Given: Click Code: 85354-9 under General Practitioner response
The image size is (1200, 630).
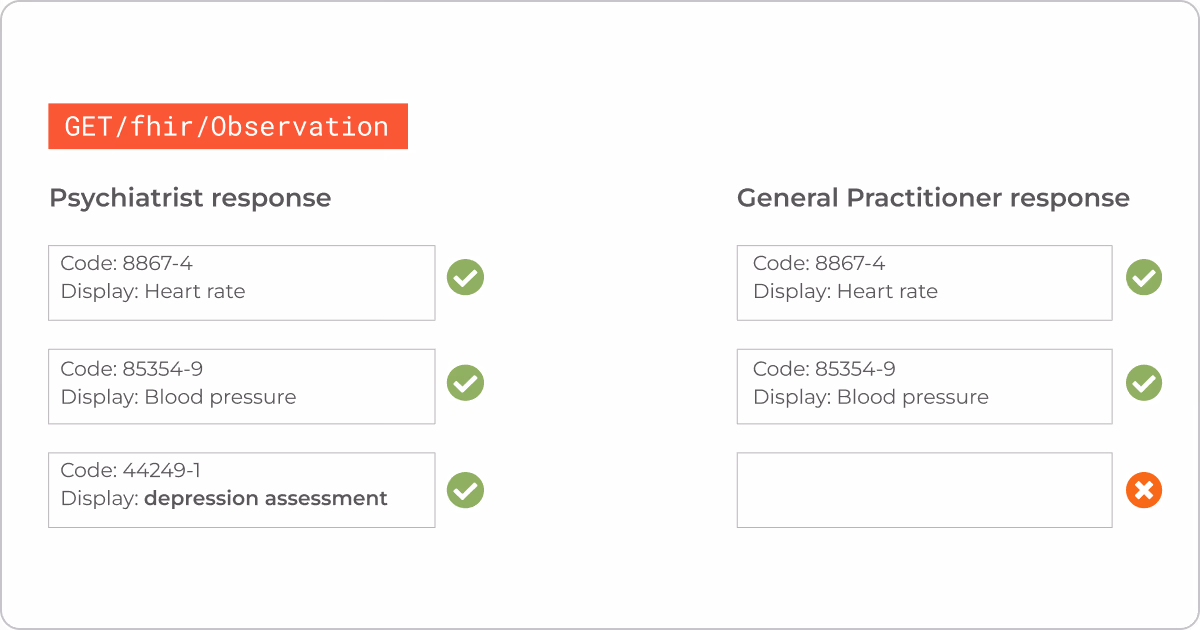Looking at the screenshot, I should [x=824, y=369].
